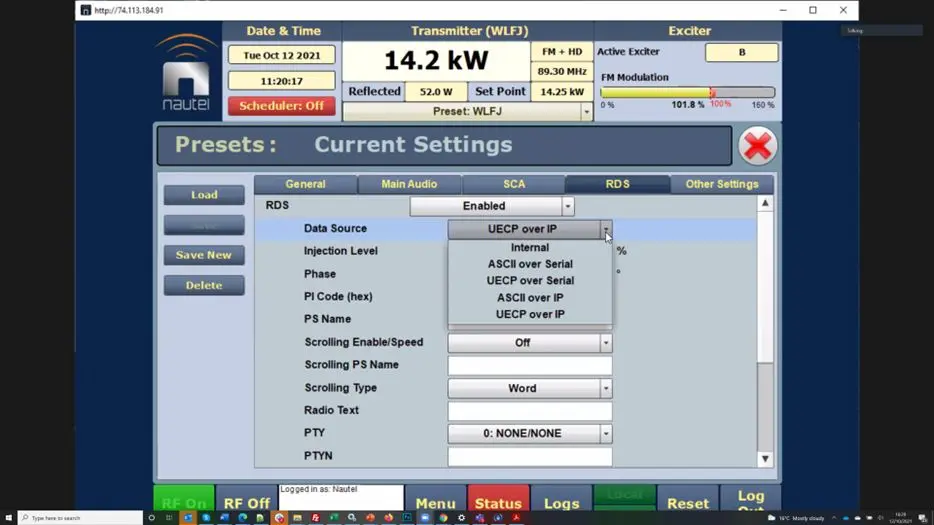Click the Save New button
Viewport: 934px width, 525px height.
coord(204,255)
